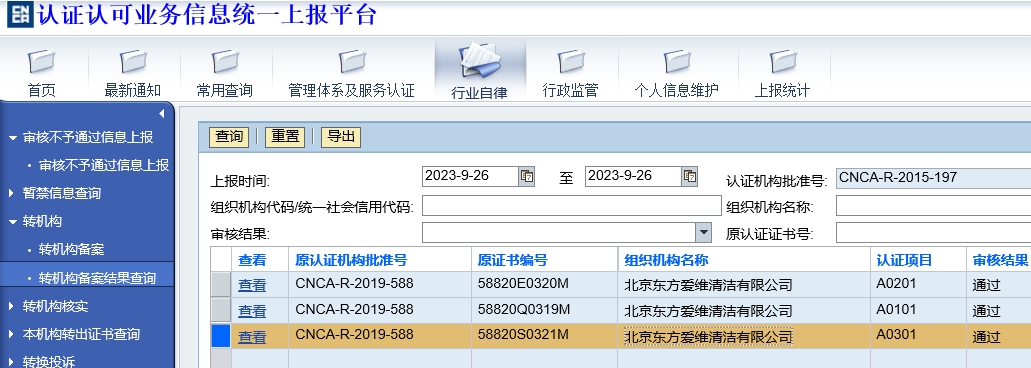The image size is (1031, 368).
Task: Collapse the 转机构 tree group
Action: 13,221
